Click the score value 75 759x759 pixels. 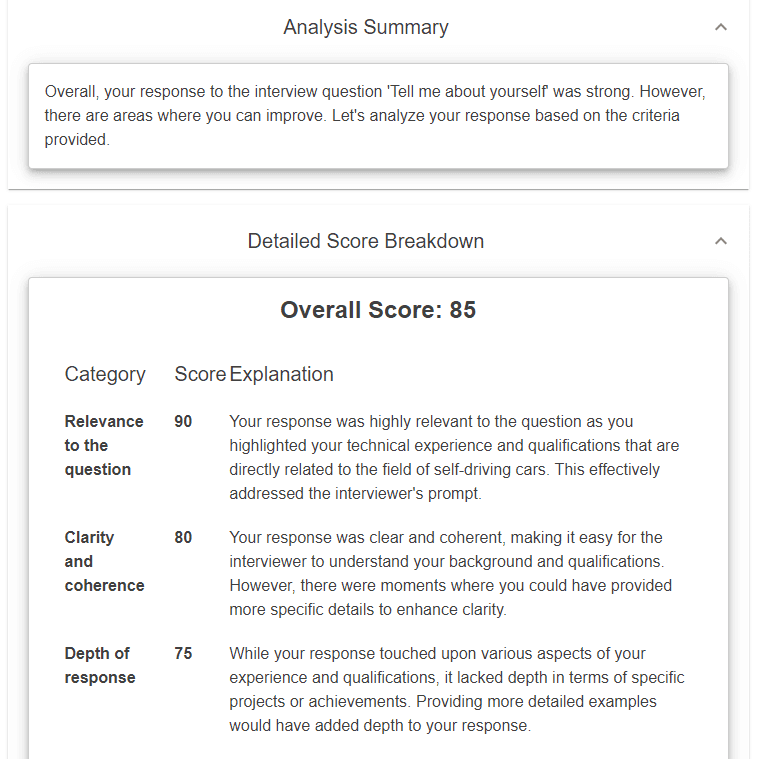183,653
